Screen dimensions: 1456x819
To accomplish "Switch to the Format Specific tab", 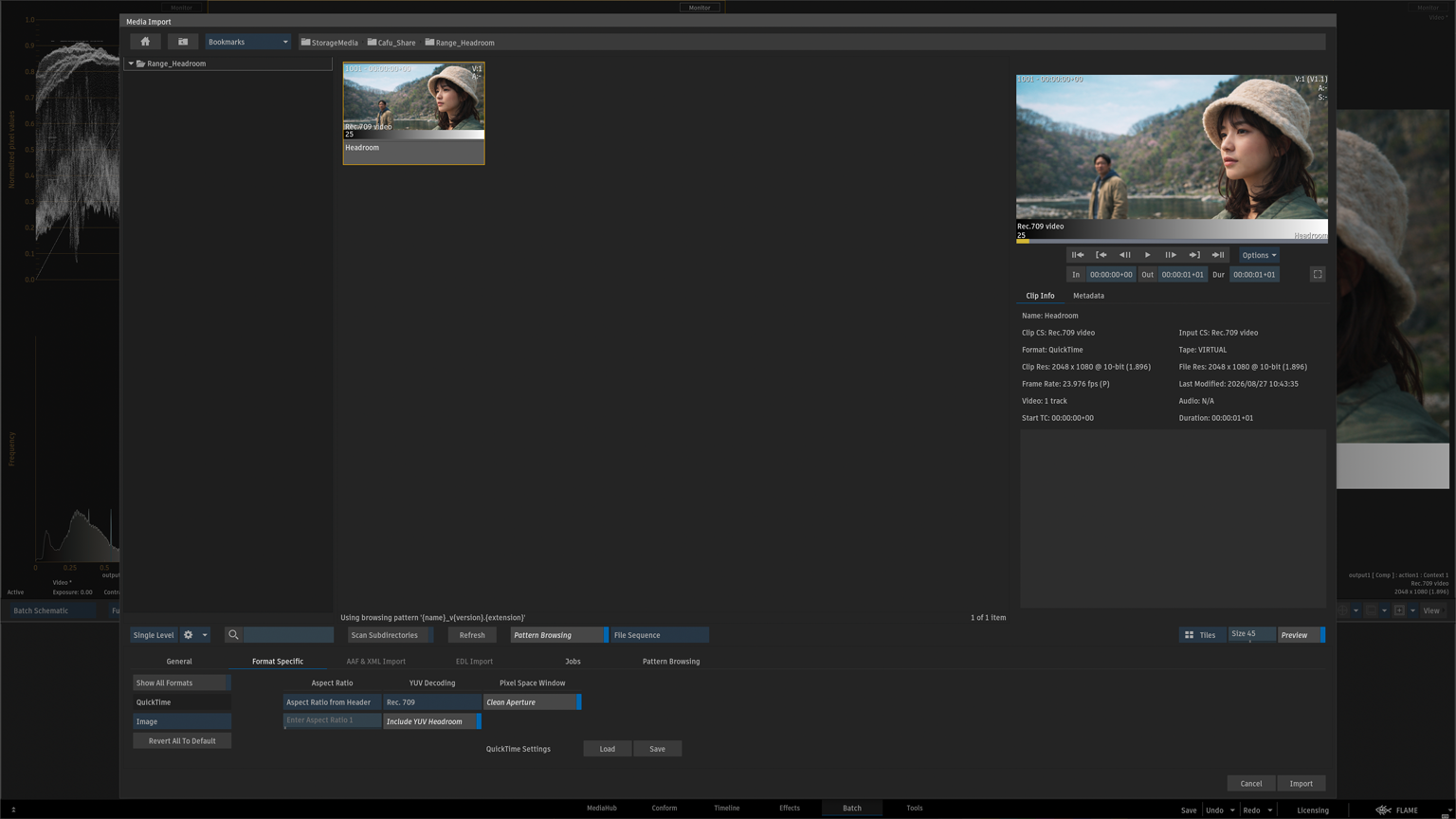I will [x=278, y=662].
